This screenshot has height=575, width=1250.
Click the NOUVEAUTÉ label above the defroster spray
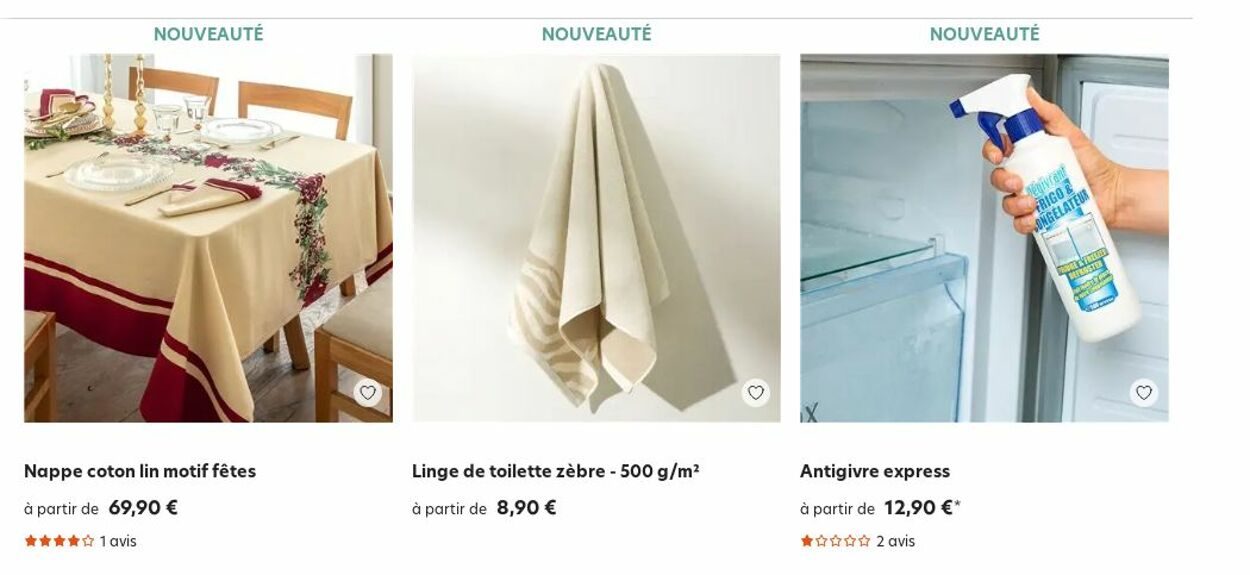tap(984, 34)
